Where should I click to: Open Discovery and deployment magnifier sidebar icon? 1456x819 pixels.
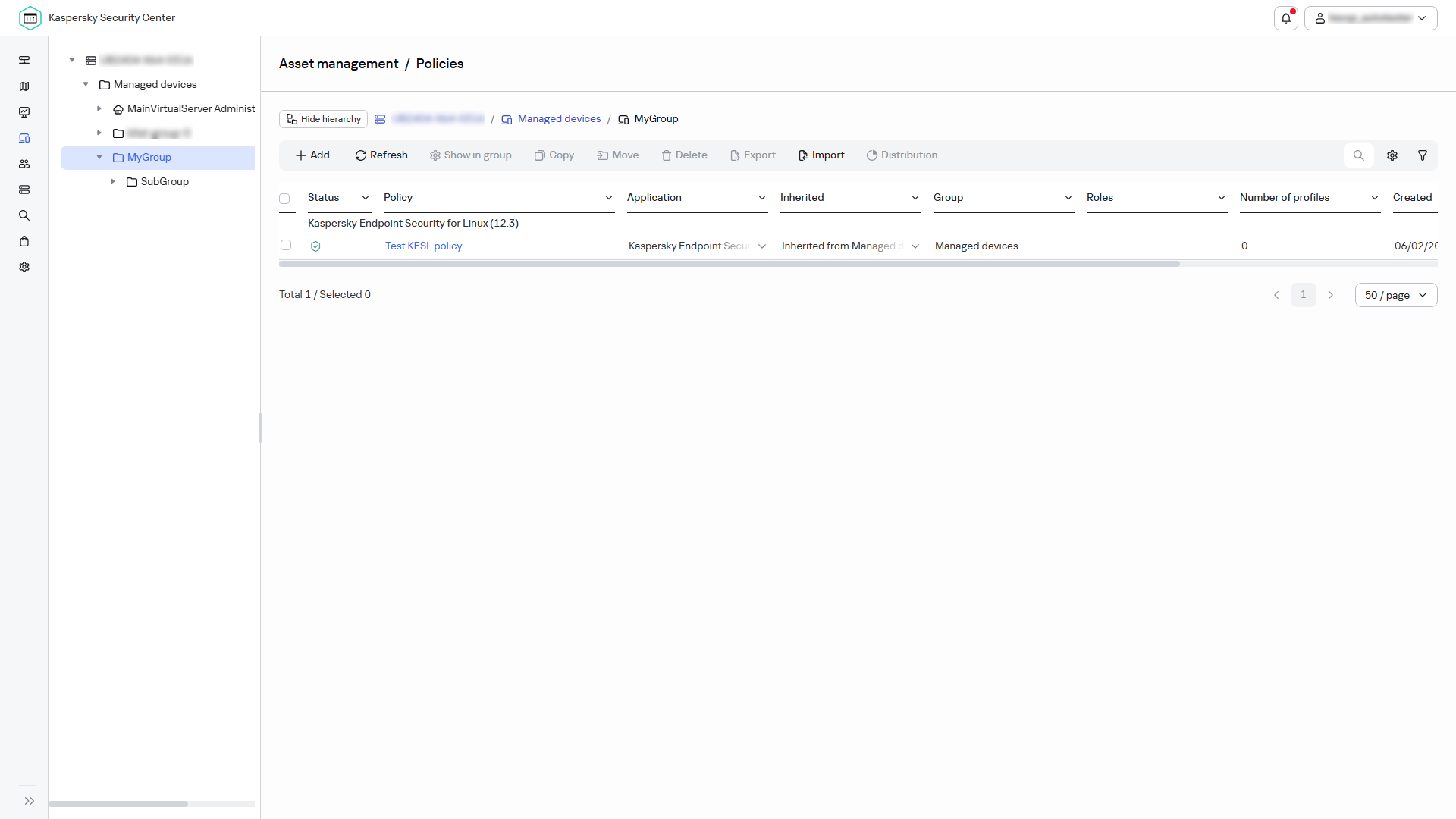click(24, 215)
